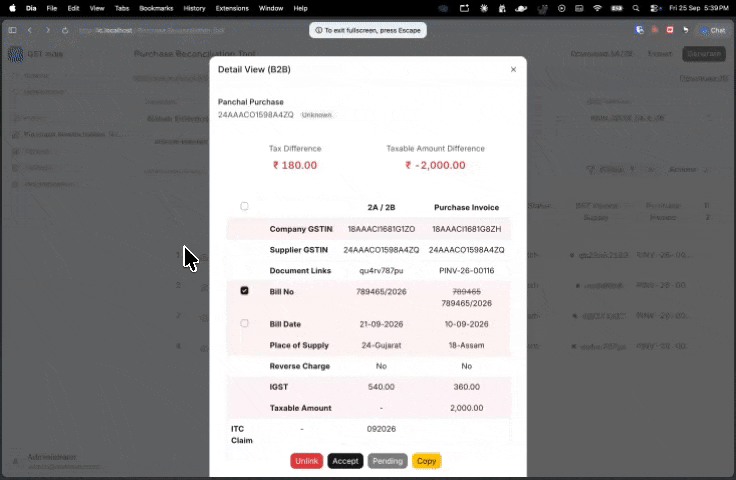Click the planet icon in the menu bar
Image resolution: width=736 pixels, height=480 pixels.
[x=521, y=8]
